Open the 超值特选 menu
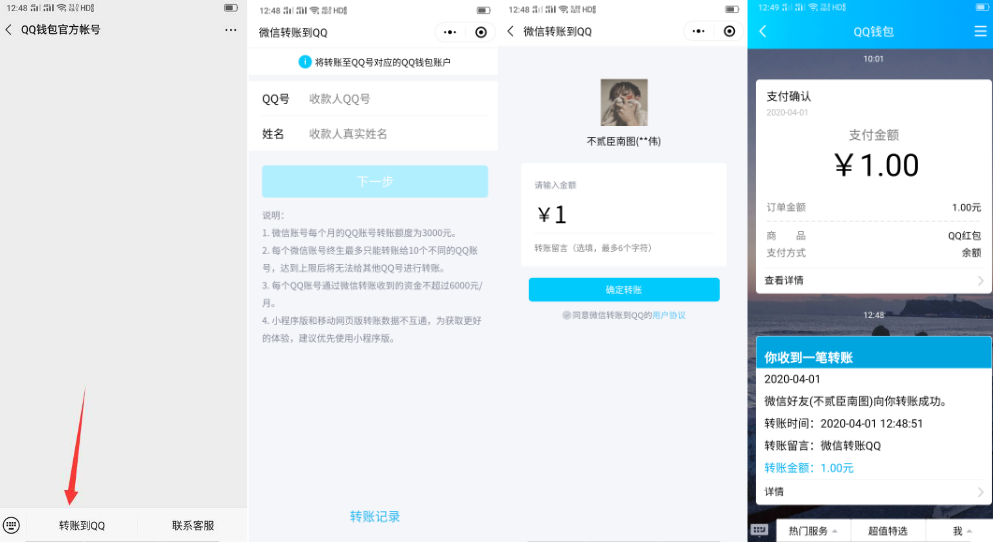The width and height of the screenshot is (993, 542). (x=887, y=531)
